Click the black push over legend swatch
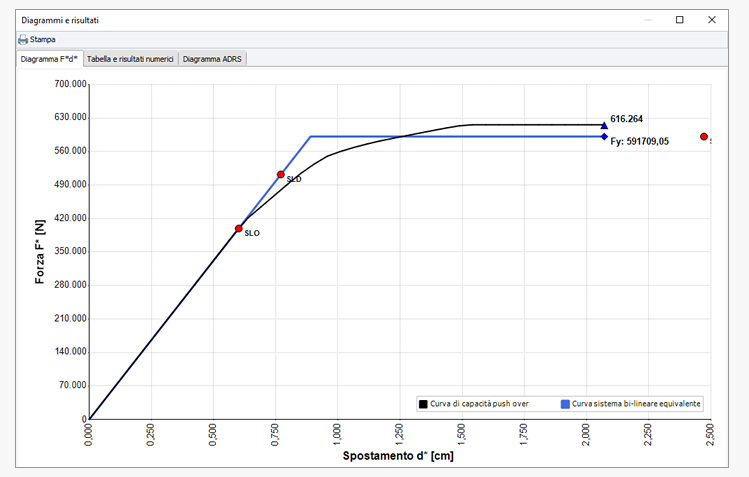This screenshot has height=477, width=749. coord(424,404)
